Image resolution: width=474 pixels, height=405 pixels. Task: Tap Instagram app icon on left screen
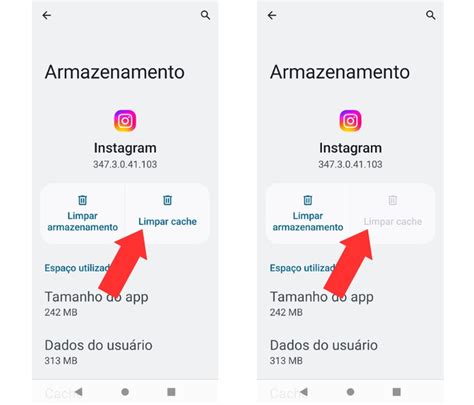tap(125, 121)
